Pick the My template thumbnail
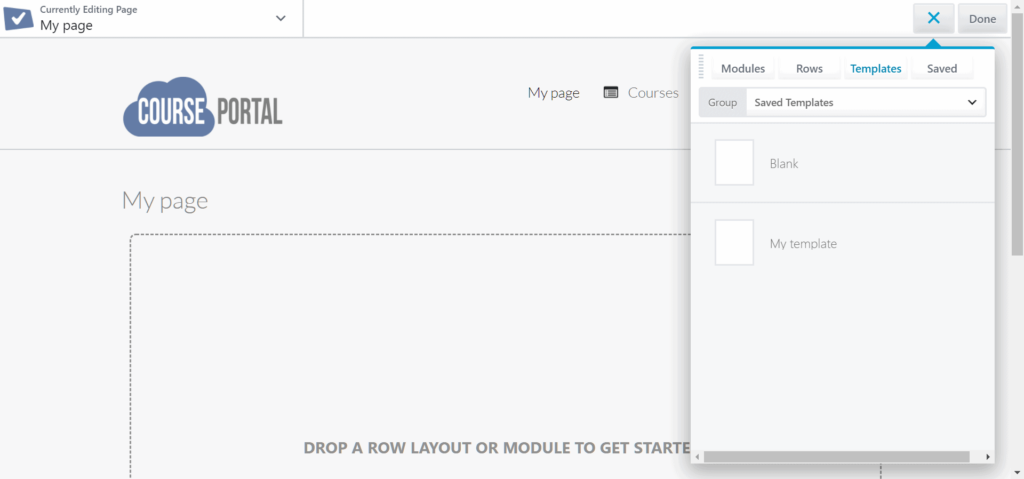 pos(734,243)
